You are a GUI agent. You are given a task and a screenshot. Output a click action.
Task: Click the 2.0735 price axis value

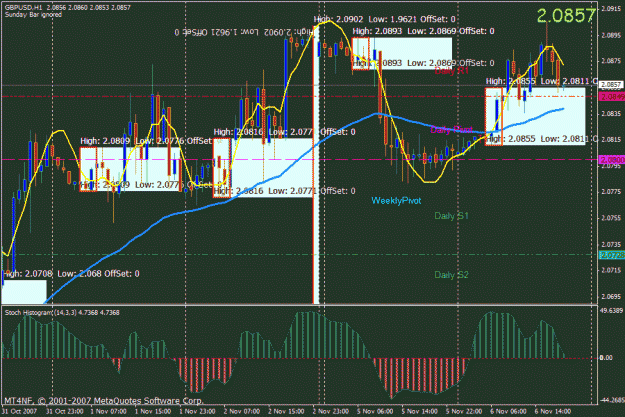click(x=611, y=244)
